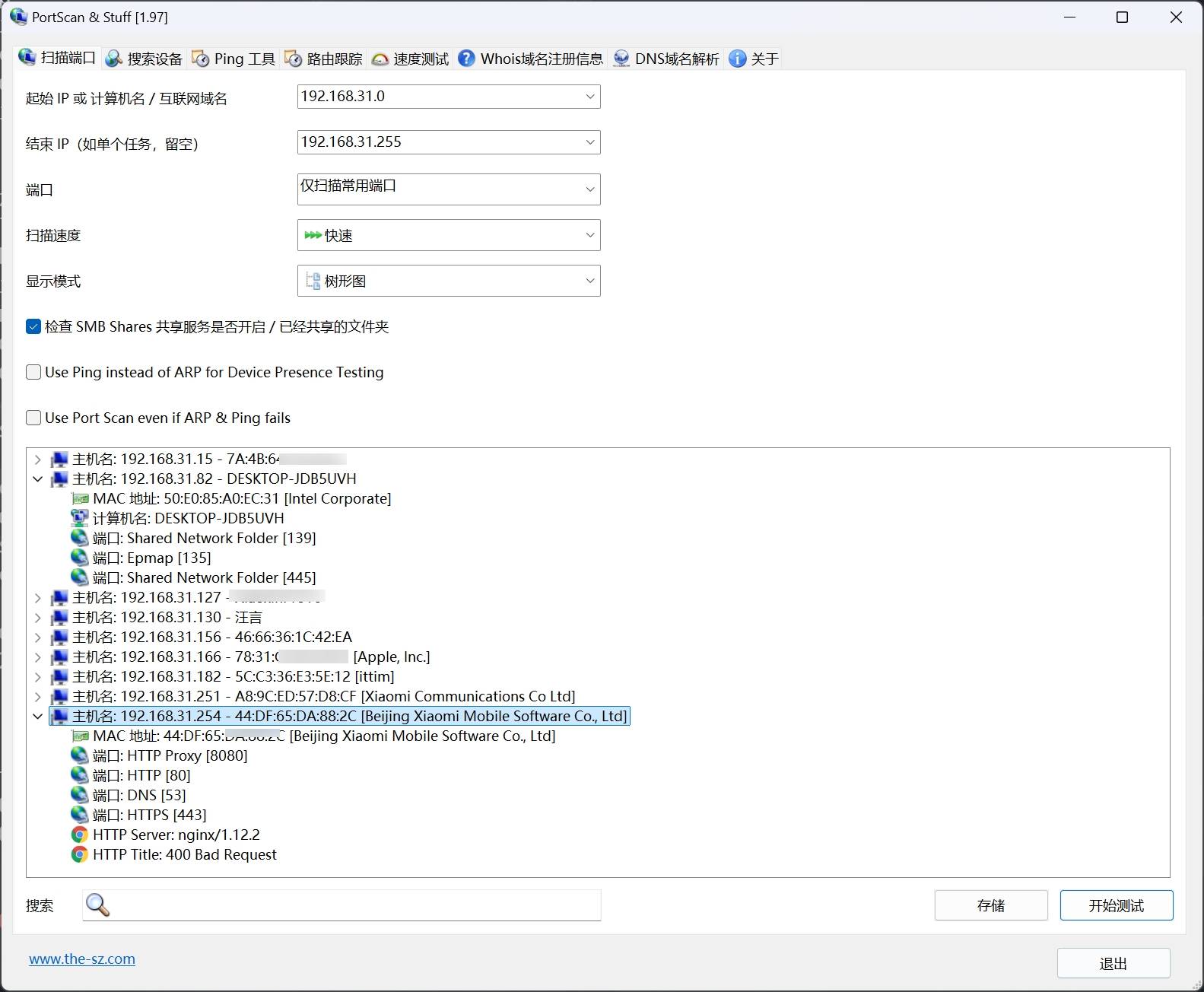1204x992 pixels.
Task: Click the Chrome icon beside HTTP Server nginx
Action: pyautogui.click(x=79, y=835)
